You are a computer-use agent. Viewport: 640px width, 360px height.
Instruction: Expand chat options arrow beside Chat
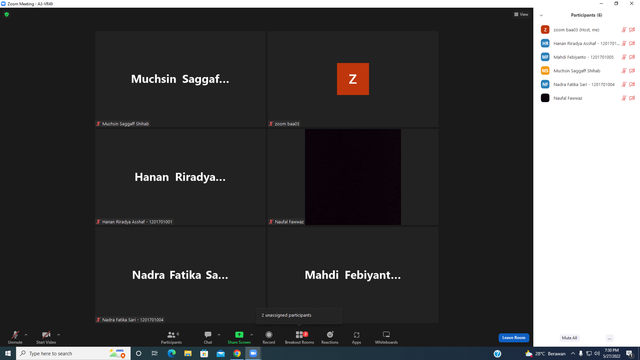(x=219, y=335)
